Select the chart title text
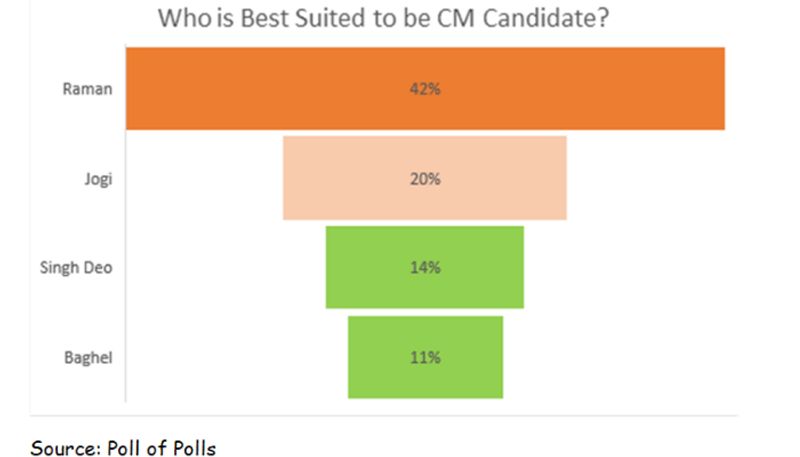Screen dimensions: 800x457 click(x=383, y=18)
